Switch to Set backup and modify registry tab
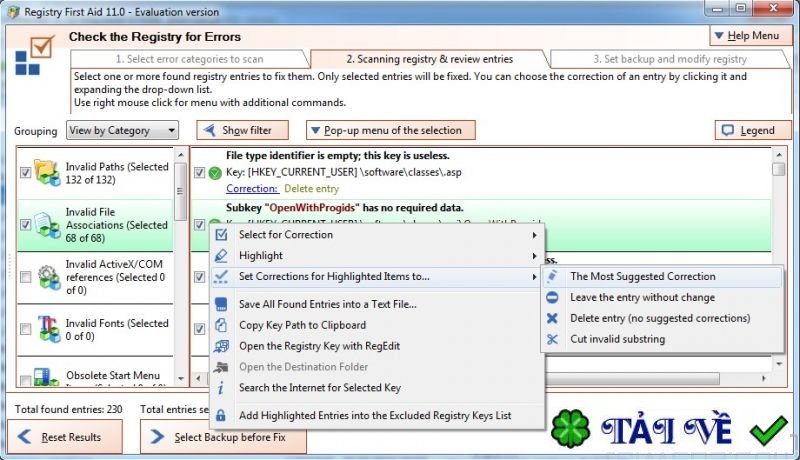This screenshot has width=800, height=460. tap(669, 59)
